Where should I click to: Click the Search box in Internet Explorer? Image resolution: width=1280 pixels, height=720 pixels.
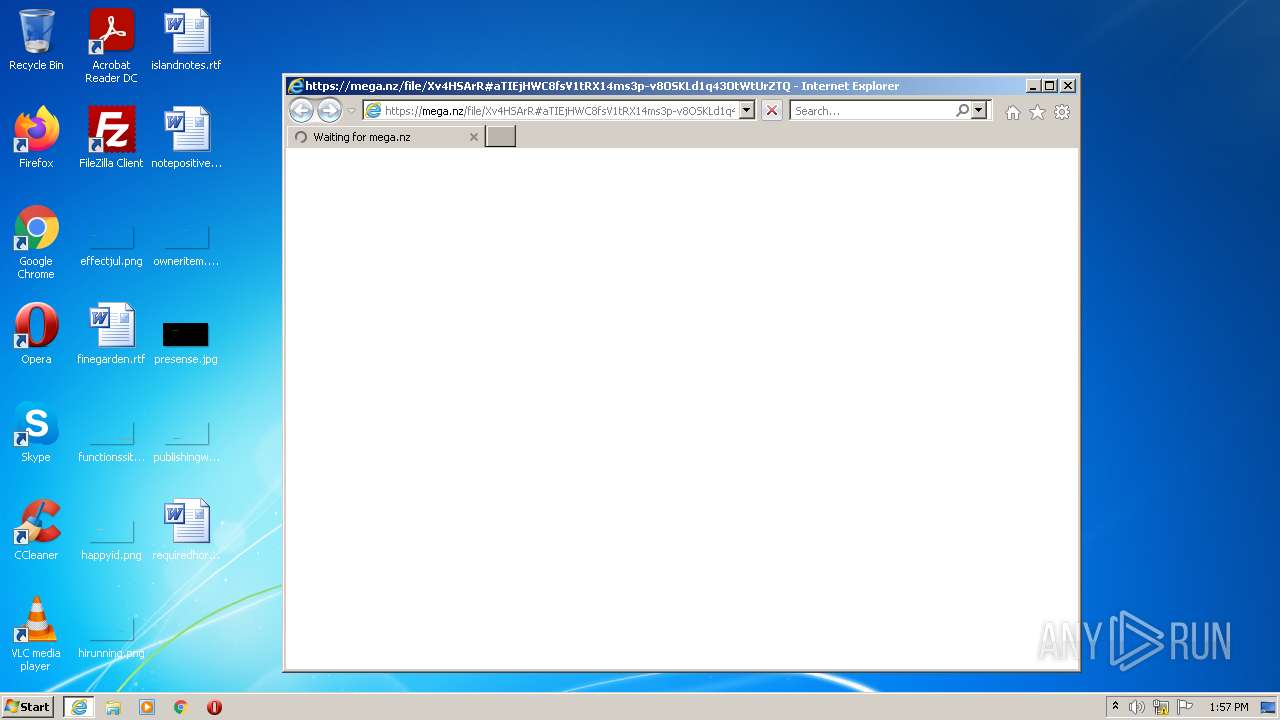(x=872, y=111)
